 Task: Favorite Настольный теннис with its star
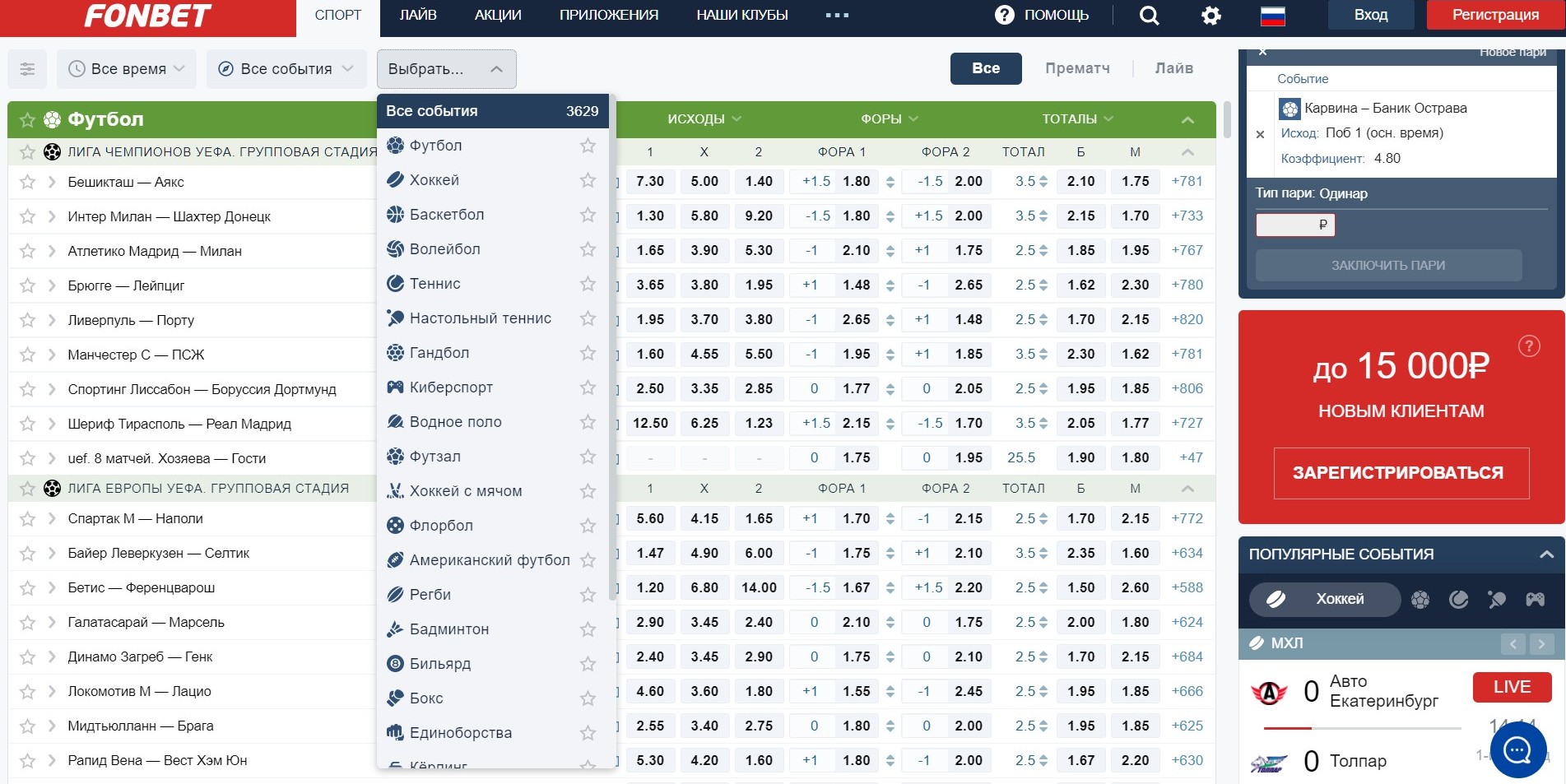588,318
